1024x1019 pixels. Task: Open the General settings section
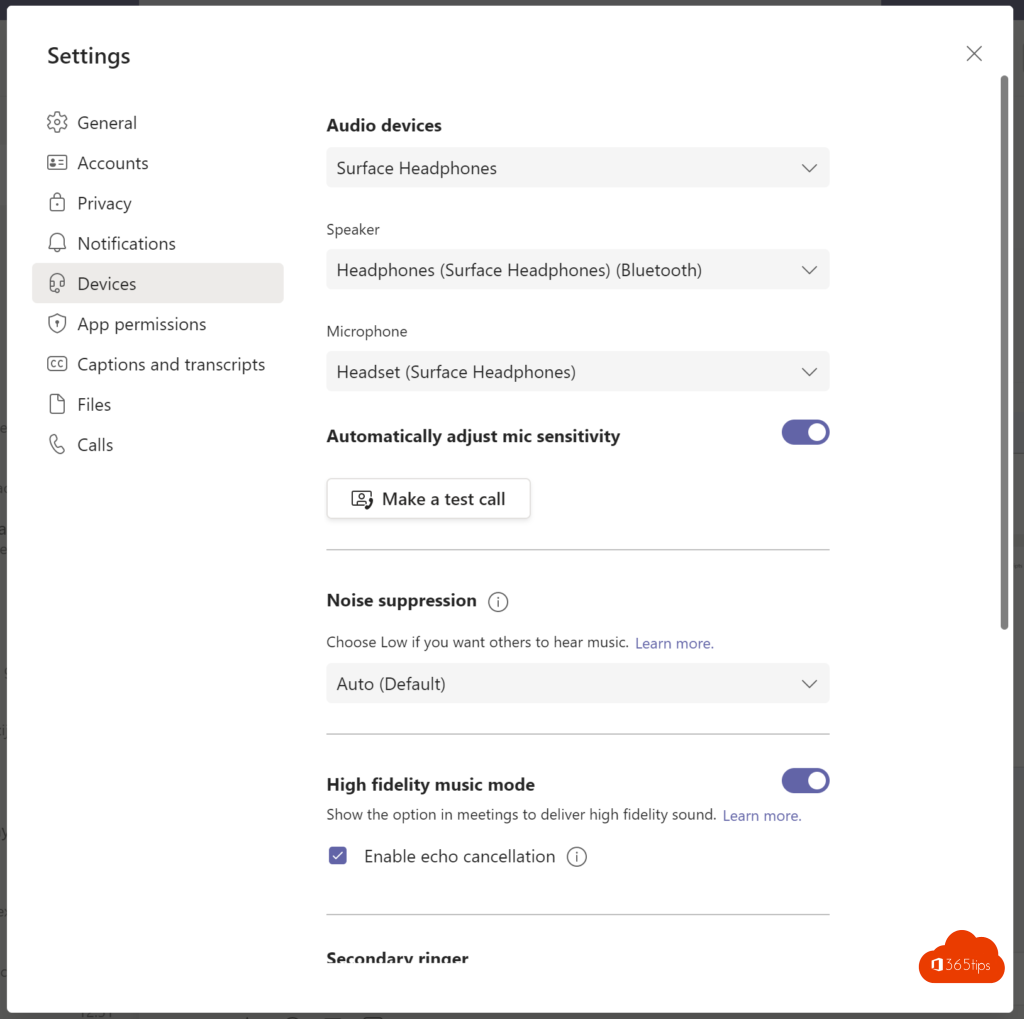(x=157, y=122)
